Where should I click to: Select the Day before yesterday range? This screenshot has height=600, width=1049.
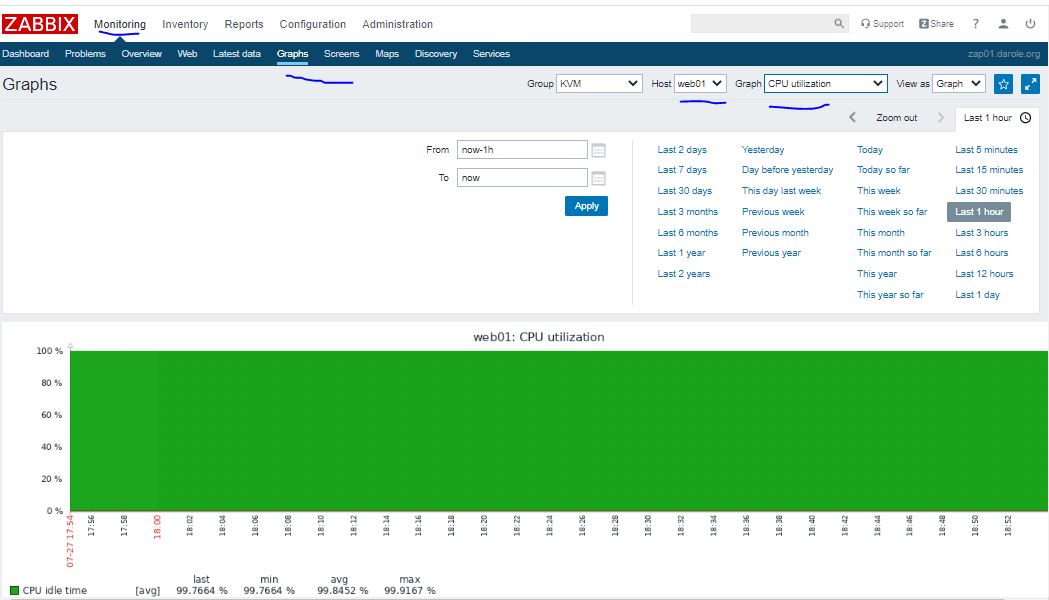pyautogui.click(x=787, y=170)
